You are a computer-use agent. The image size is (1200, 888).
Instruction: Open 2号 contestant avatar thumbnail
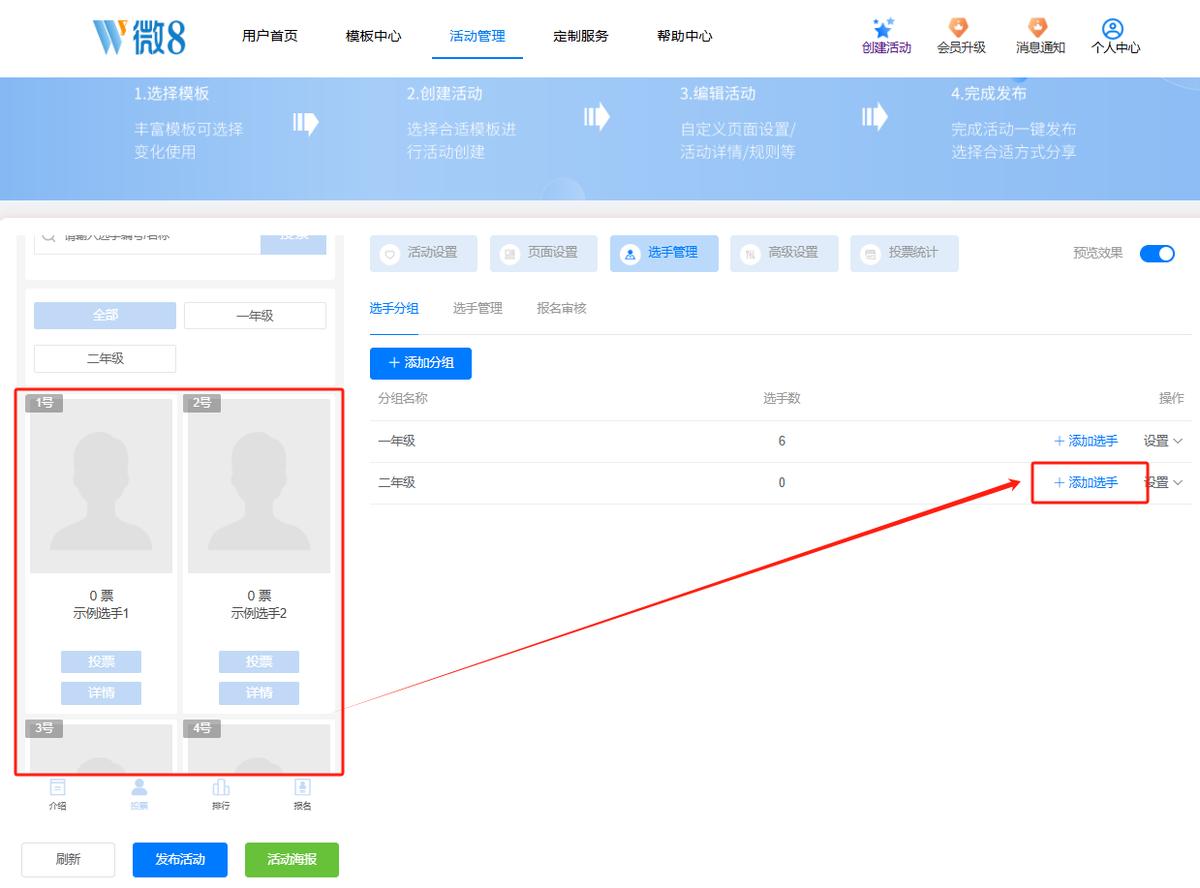click(x=259, y=486)
